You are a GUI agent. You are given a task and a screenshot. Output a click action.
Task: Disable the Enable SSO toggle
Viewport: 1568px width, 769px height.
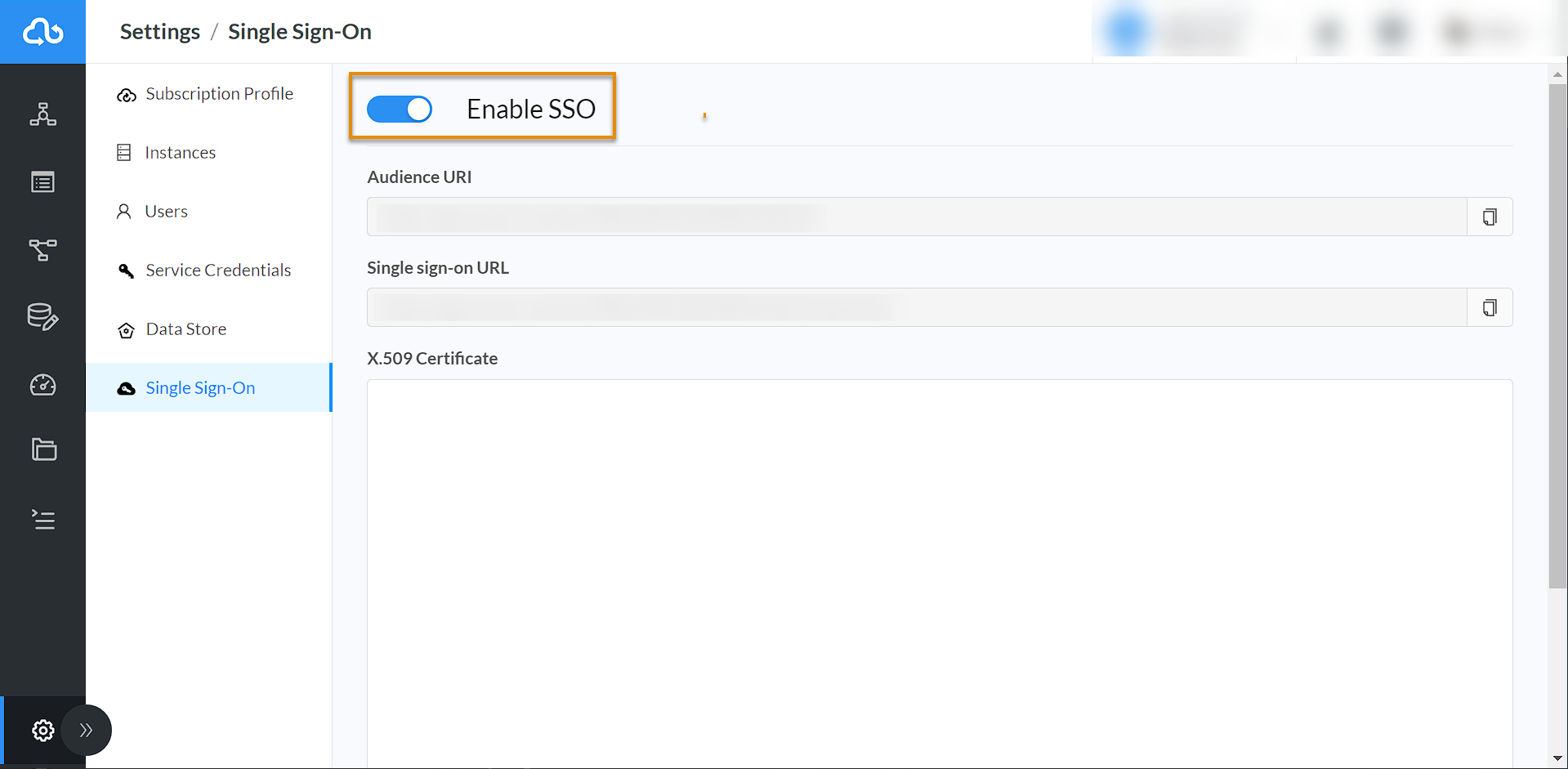pyautogui.click(x=400, y=109)
